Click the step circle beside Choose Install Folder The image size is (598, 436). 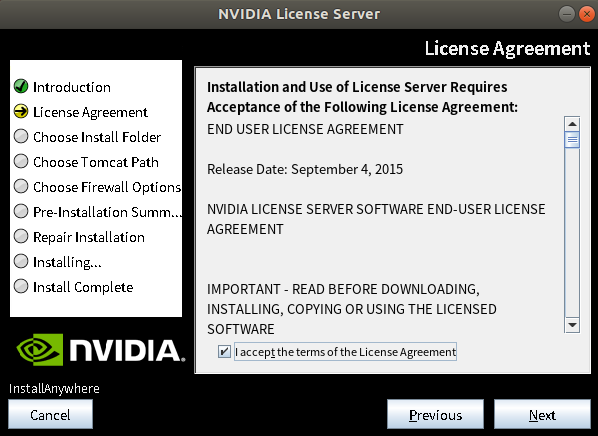(21, 136)
